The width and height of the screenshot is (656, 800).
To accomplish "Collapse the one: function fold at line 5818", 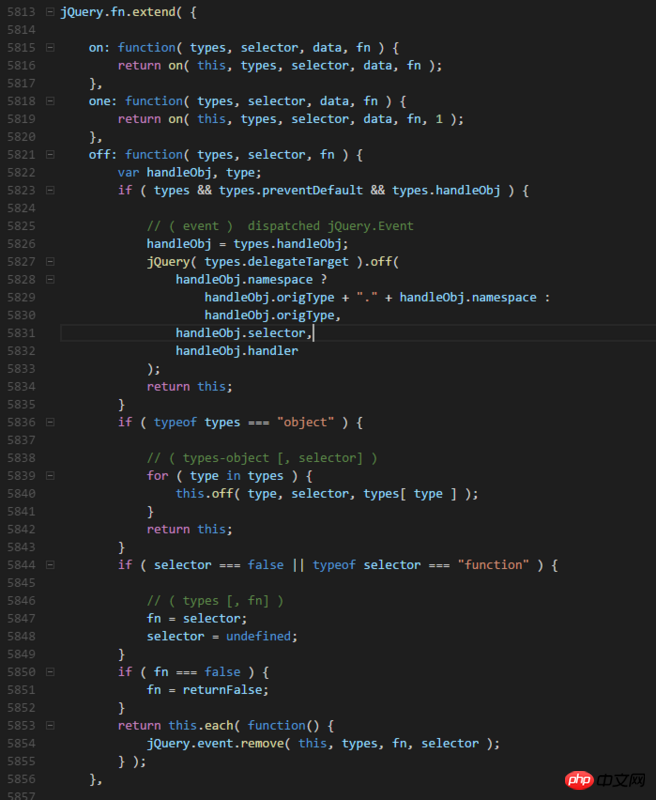I will point(50,101).
